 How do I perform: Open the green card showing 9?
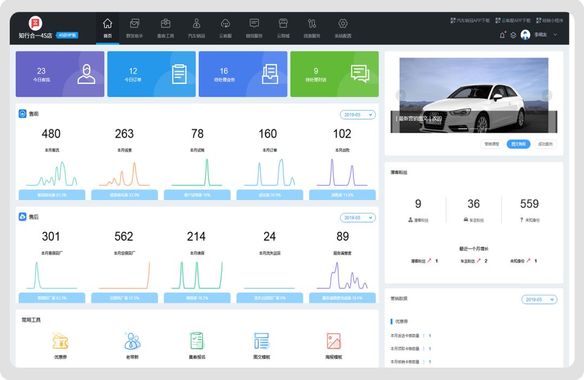click(x=334, y=74)
